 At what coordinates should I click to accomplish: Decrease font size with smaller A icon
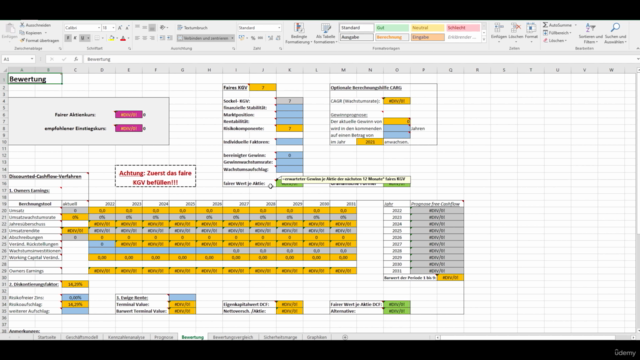(127, 28)
